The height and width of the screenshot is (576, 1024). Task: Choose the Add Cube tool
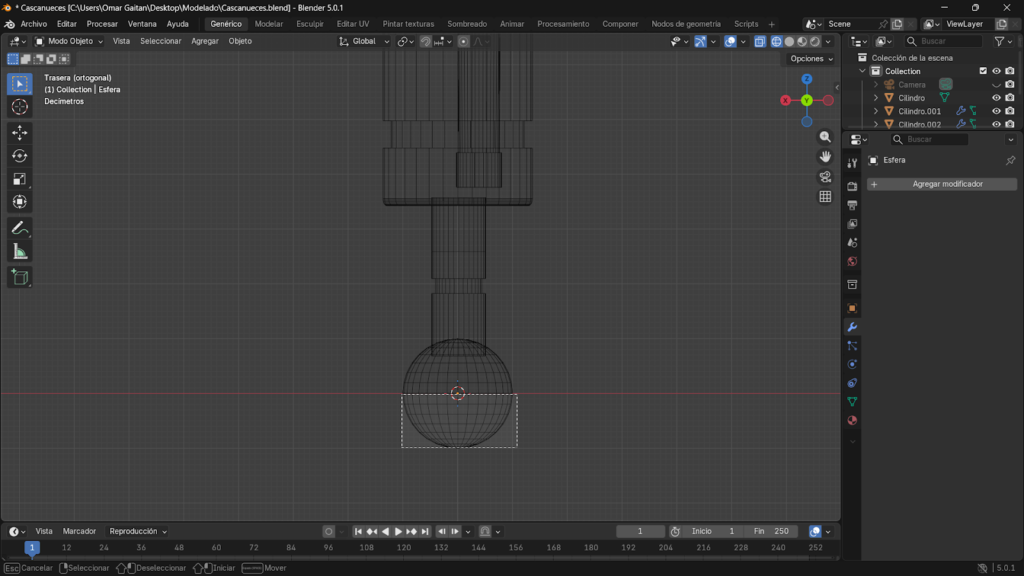pyautogui.click(x=19, y=277)
